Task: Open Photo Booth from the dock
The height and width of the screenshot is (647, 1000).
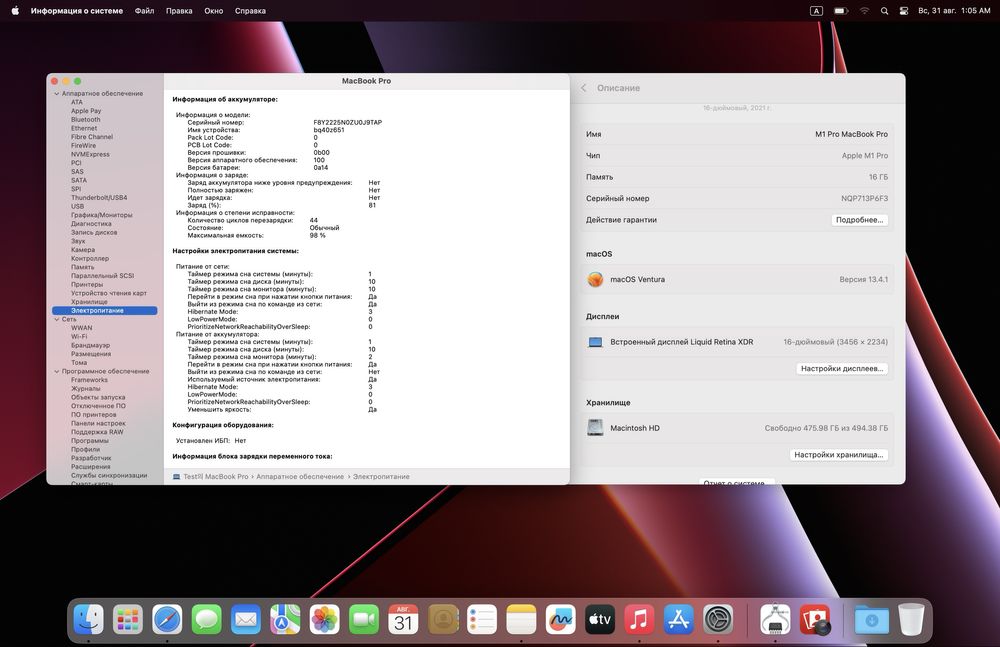Action: tap(816, 620)
